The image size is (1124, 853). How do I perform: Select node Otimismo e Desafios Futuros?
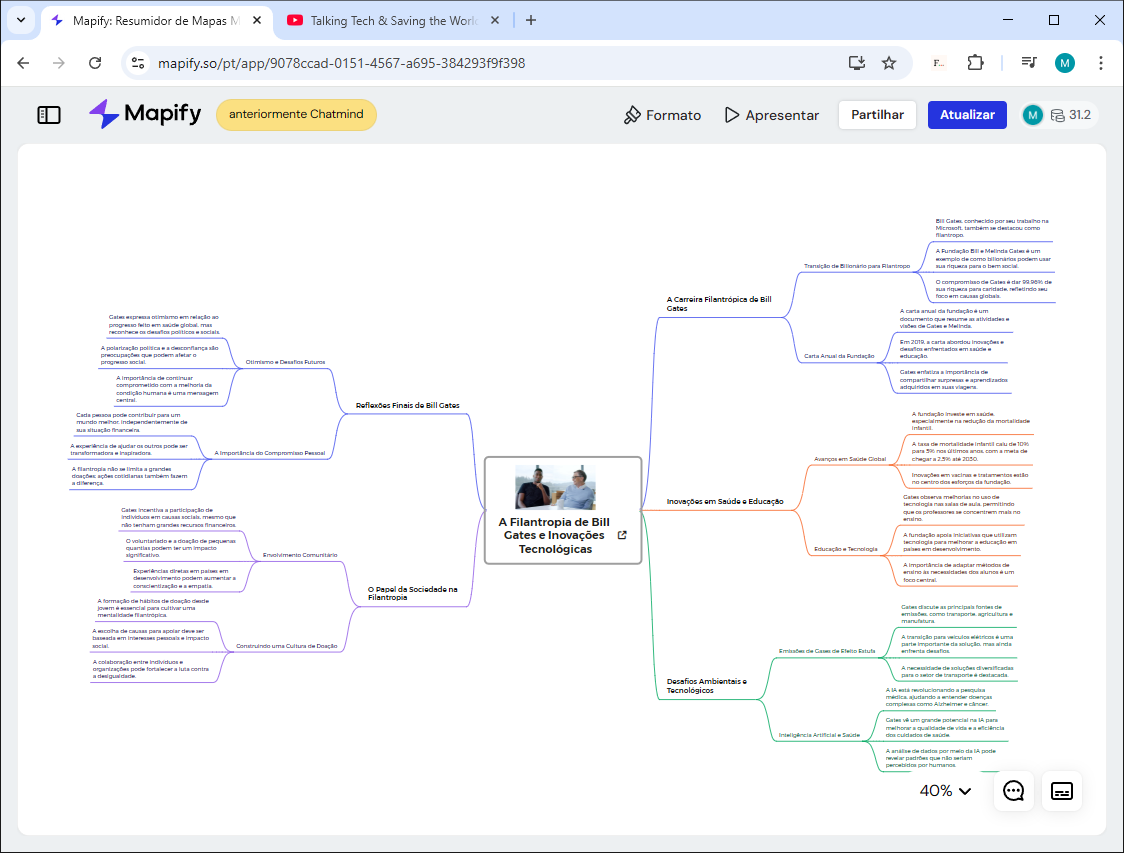pyautogui.click(x=285, y=362)
